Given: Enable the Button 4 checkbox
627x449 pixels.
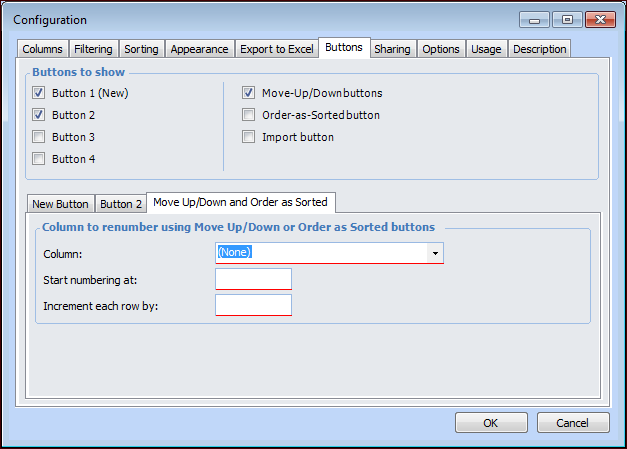Looking at the screenshot, I should click(39, 159).
